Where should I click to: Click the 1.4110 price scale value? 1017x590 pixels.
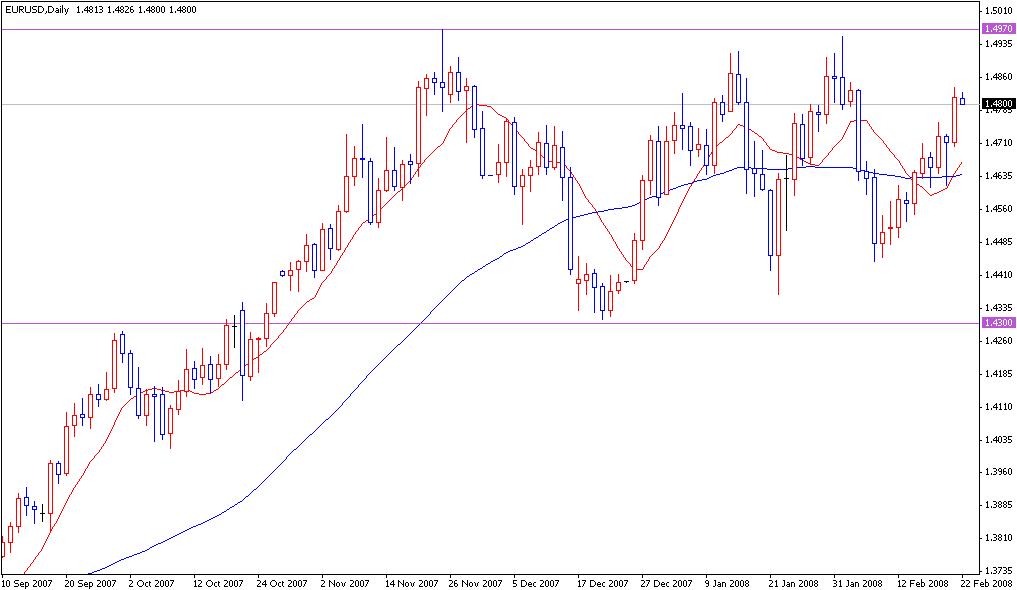click(999, 407)
